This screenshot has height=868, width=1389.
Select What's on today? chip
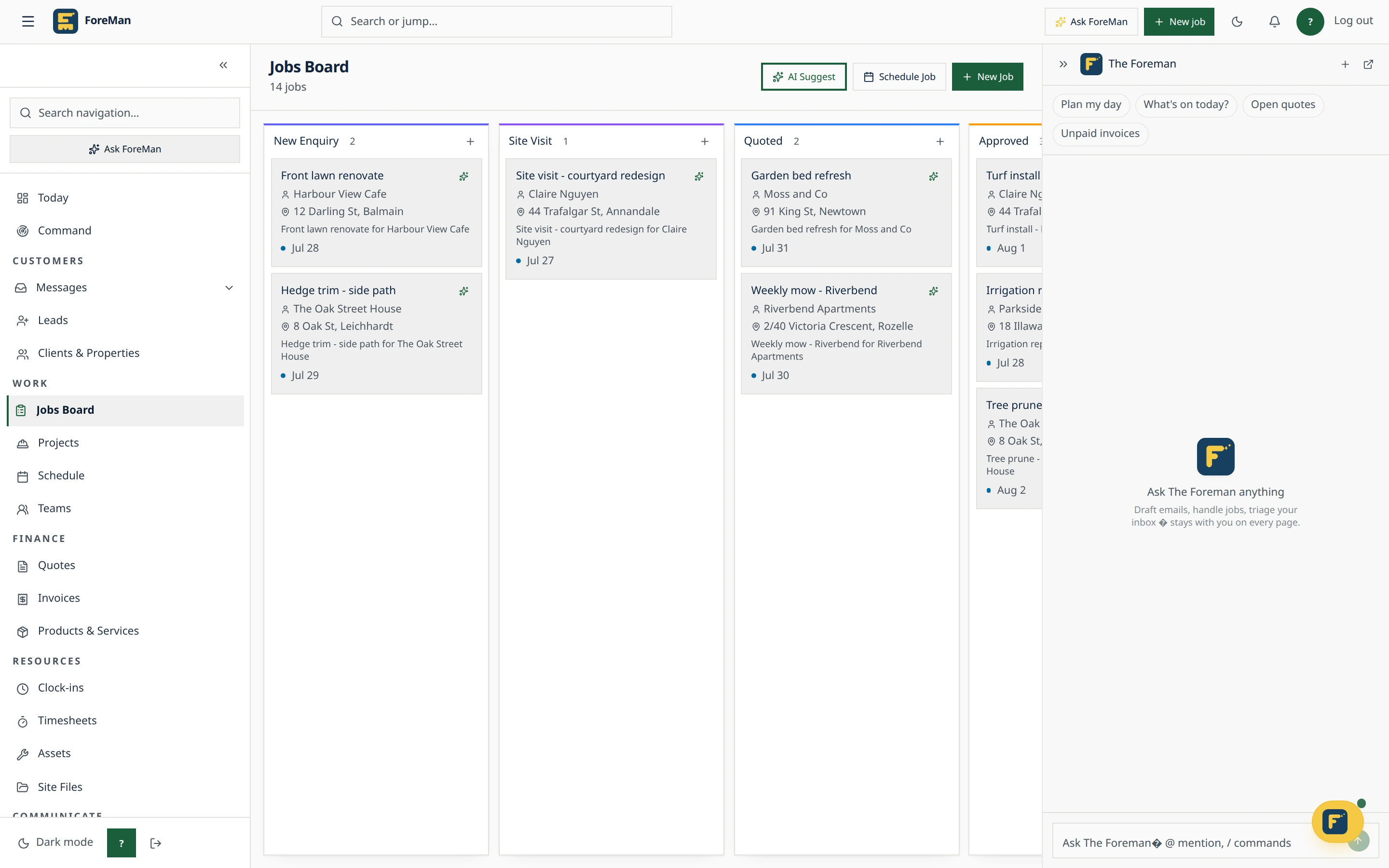click(1186, 105)
